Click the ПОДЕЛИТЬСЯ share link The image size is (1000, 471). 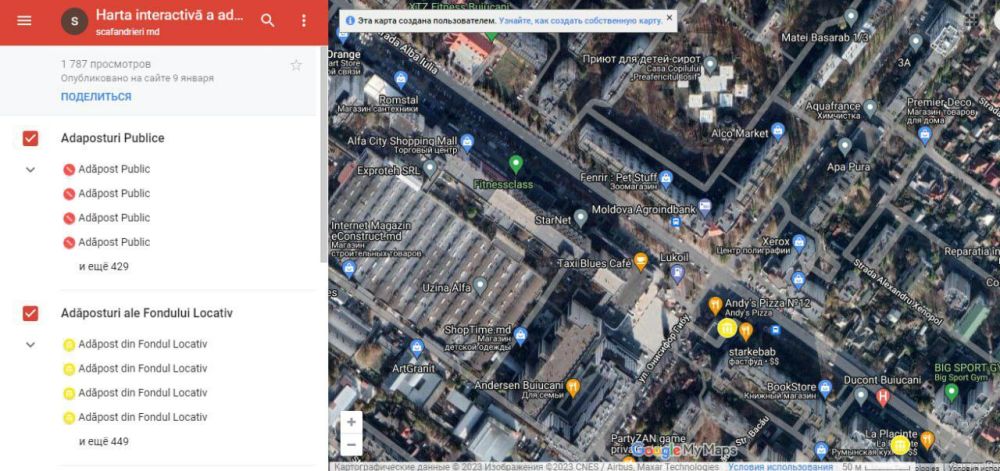pos(96,97)
